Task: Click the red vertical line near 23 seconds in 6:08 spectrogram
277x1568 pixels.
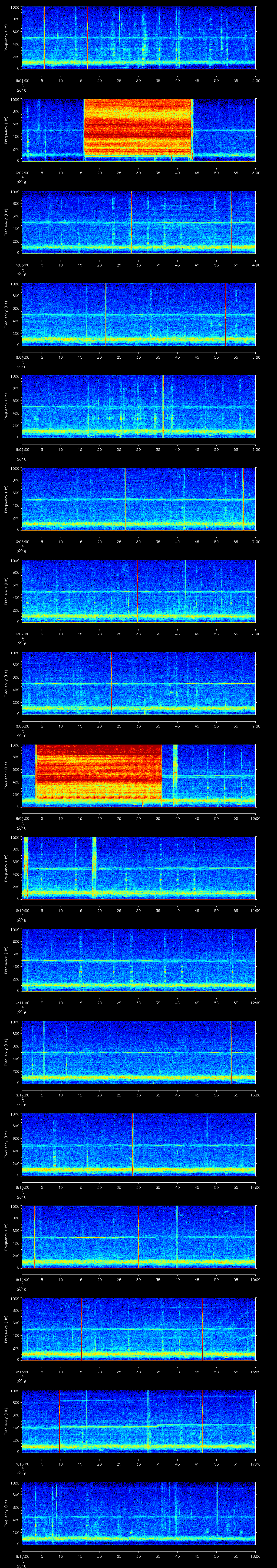Action: [x=111, y=683]
